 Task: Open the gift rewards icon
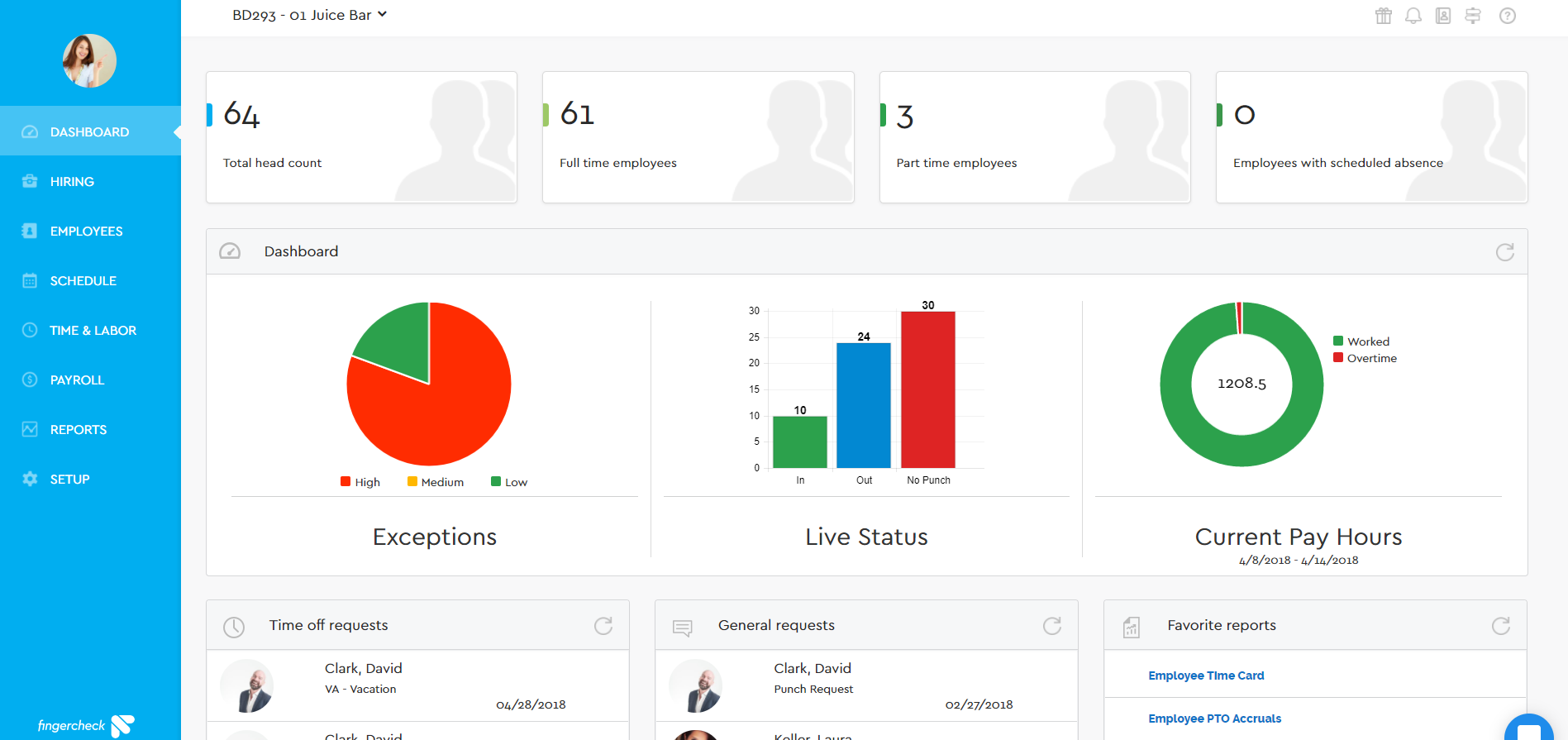tap(1383, 16)
